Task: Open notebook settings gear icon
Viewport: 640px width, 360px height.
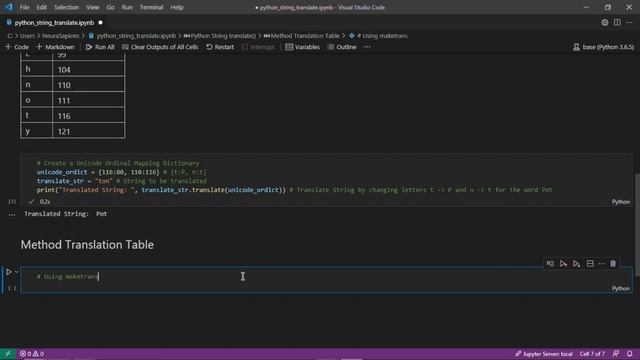Action: pyautogui.click(x=604, y=23)
